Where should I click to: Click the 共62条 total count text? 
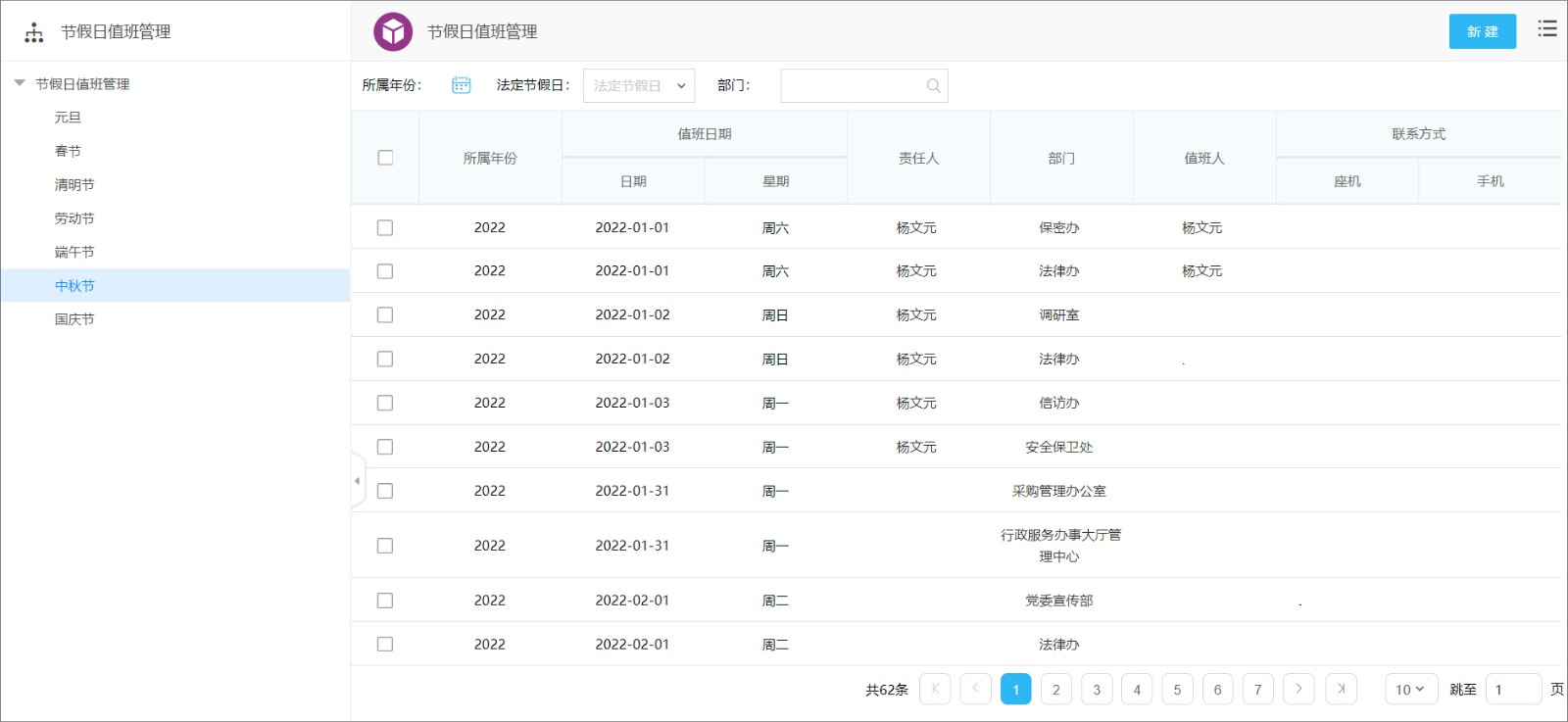pyautogui.click(x=887, y=690)
